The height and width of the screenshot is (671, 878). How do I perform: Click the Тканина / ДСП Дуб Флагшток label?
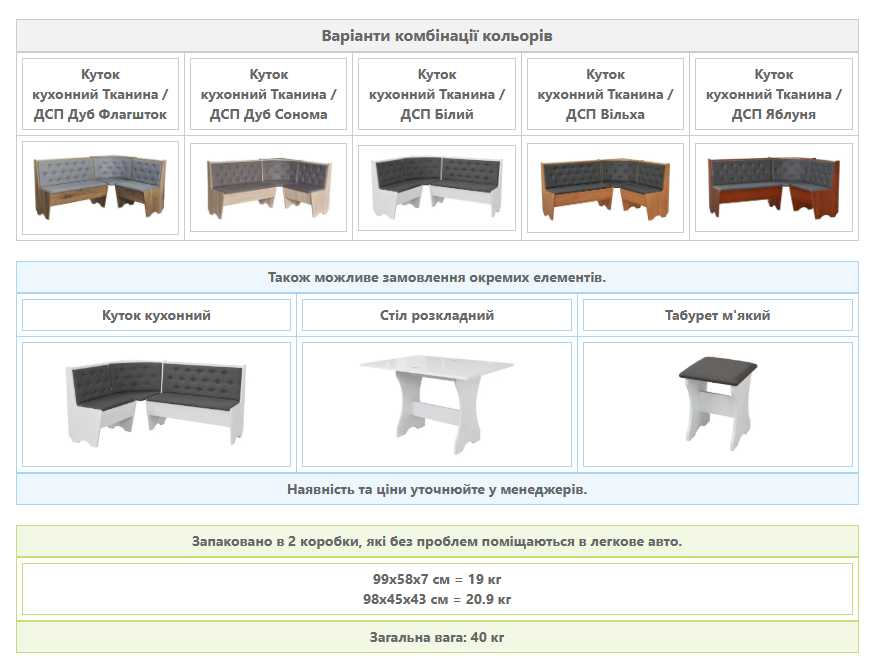[100, 94]
